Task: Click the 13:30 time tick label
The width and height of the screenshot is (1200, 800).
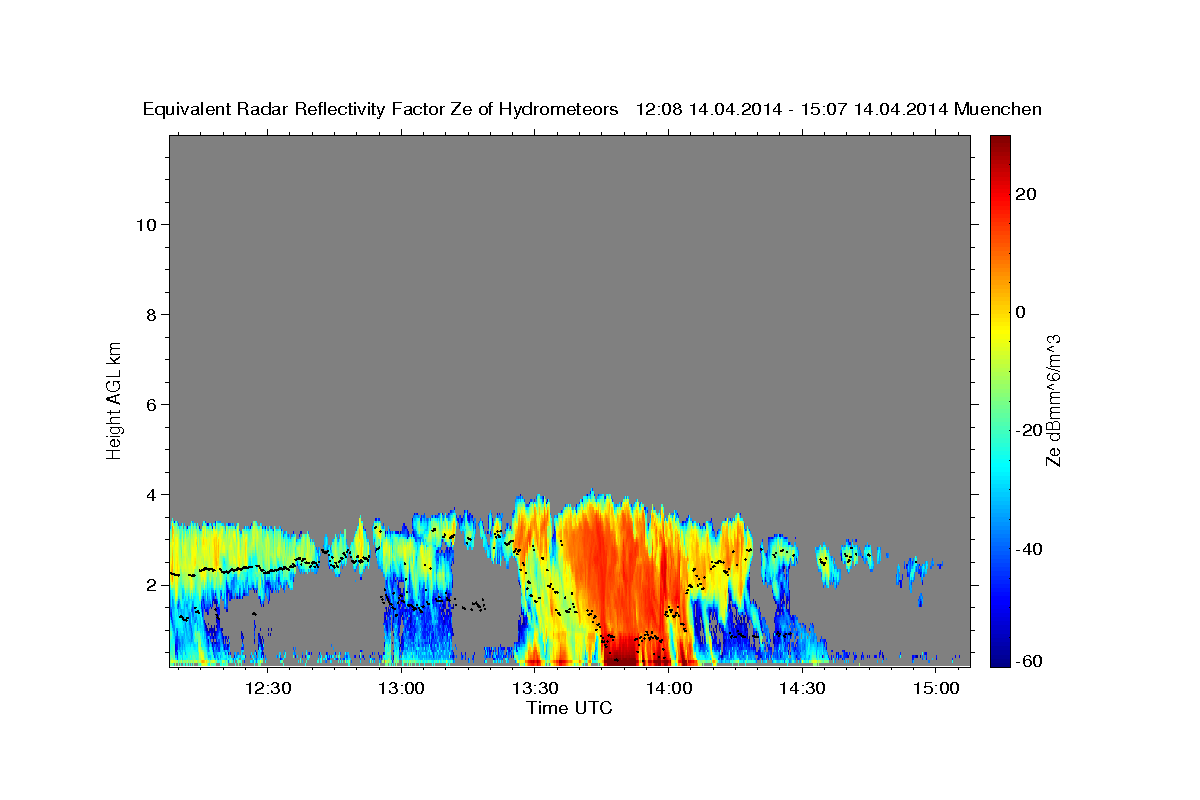Action: pyautogui.click(x=535, y=688)
